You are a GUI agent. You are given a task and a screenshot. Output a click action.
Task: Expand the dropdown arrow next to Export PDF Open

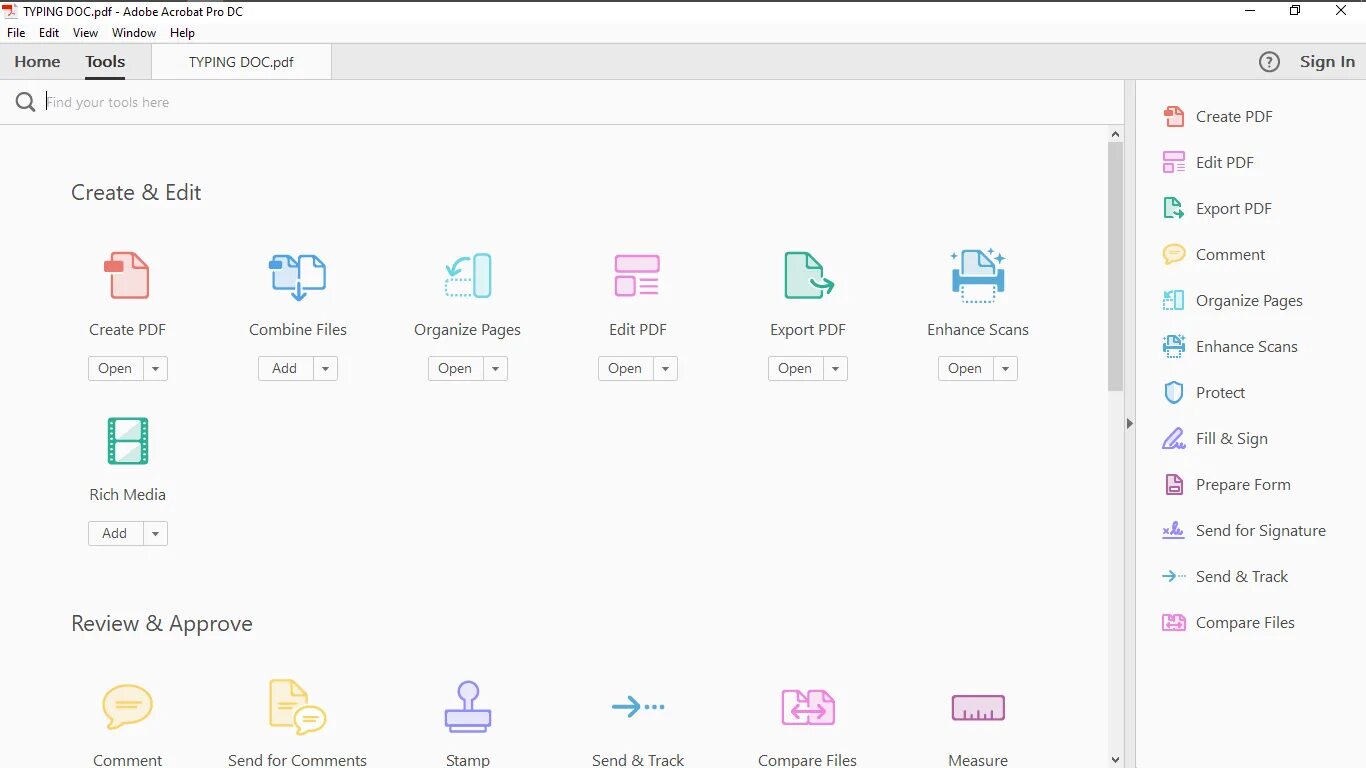[835, 369]
